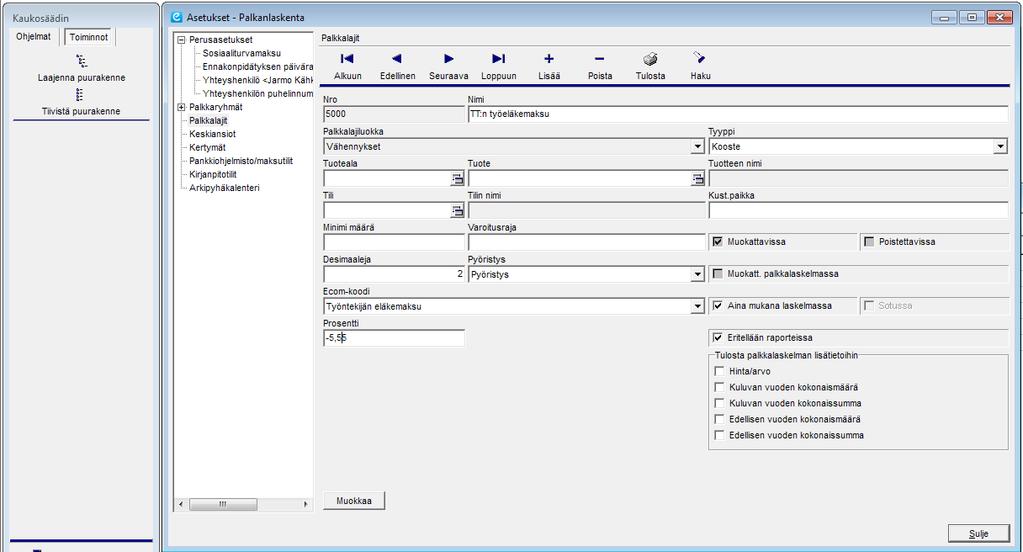Switch to the Ohjelmat tab
This screenshot has width=1023, height=552.
pyautogui.click(x=33, y=37)
